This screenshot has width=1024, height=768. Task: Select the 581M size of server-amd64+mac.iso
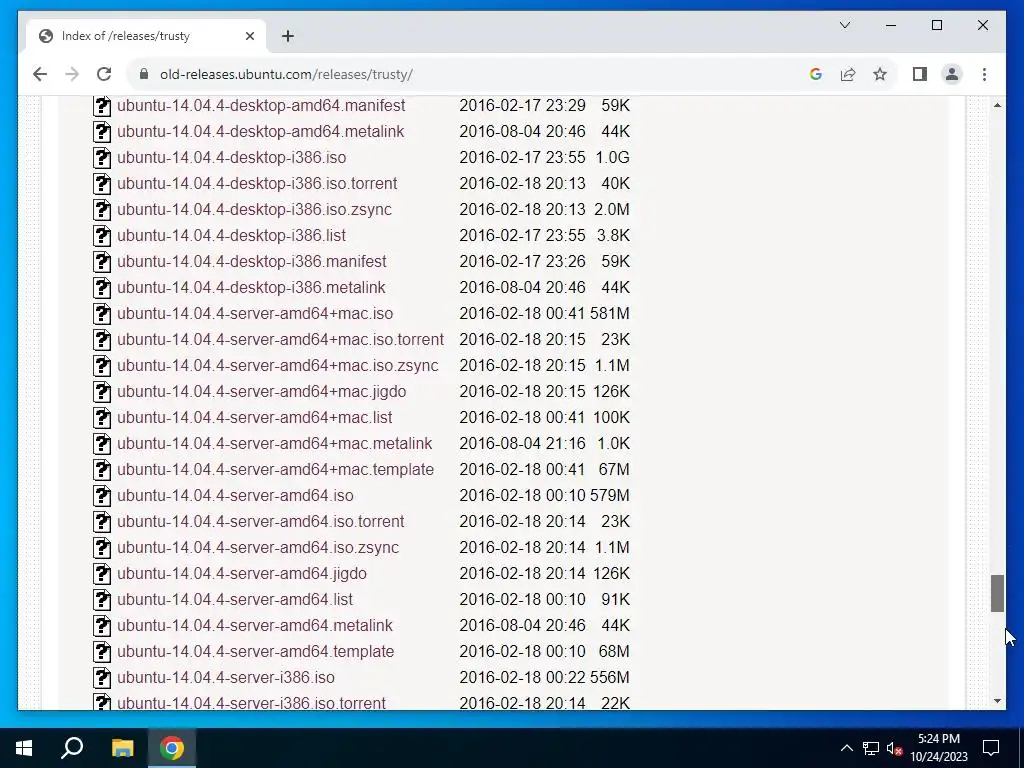pos(610,313)
